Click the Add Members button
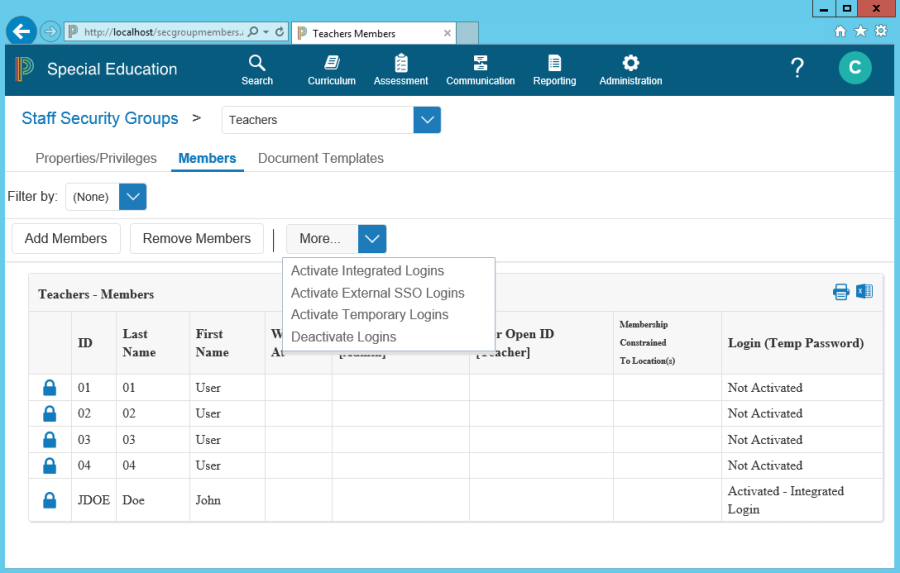This screenshot has height=573, width=900. (66, 239)
